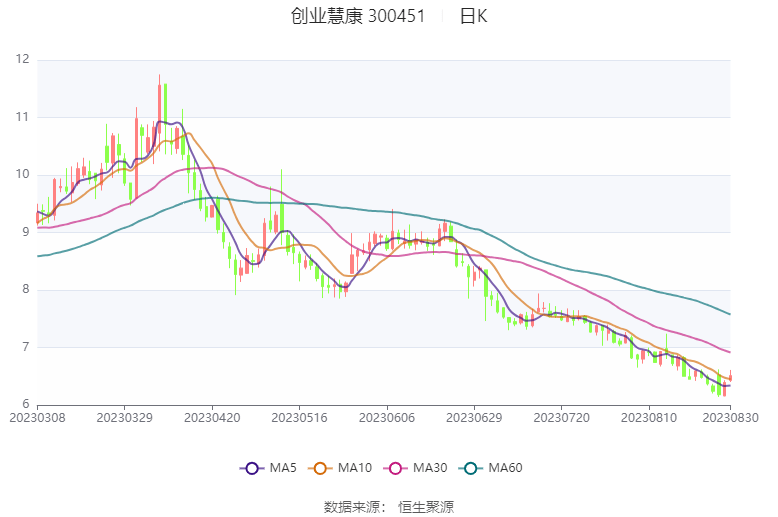Click the purple MA5 legend circle marker
Image resolution: width=778 pixels, height=517 pixels.
point(252,468)
